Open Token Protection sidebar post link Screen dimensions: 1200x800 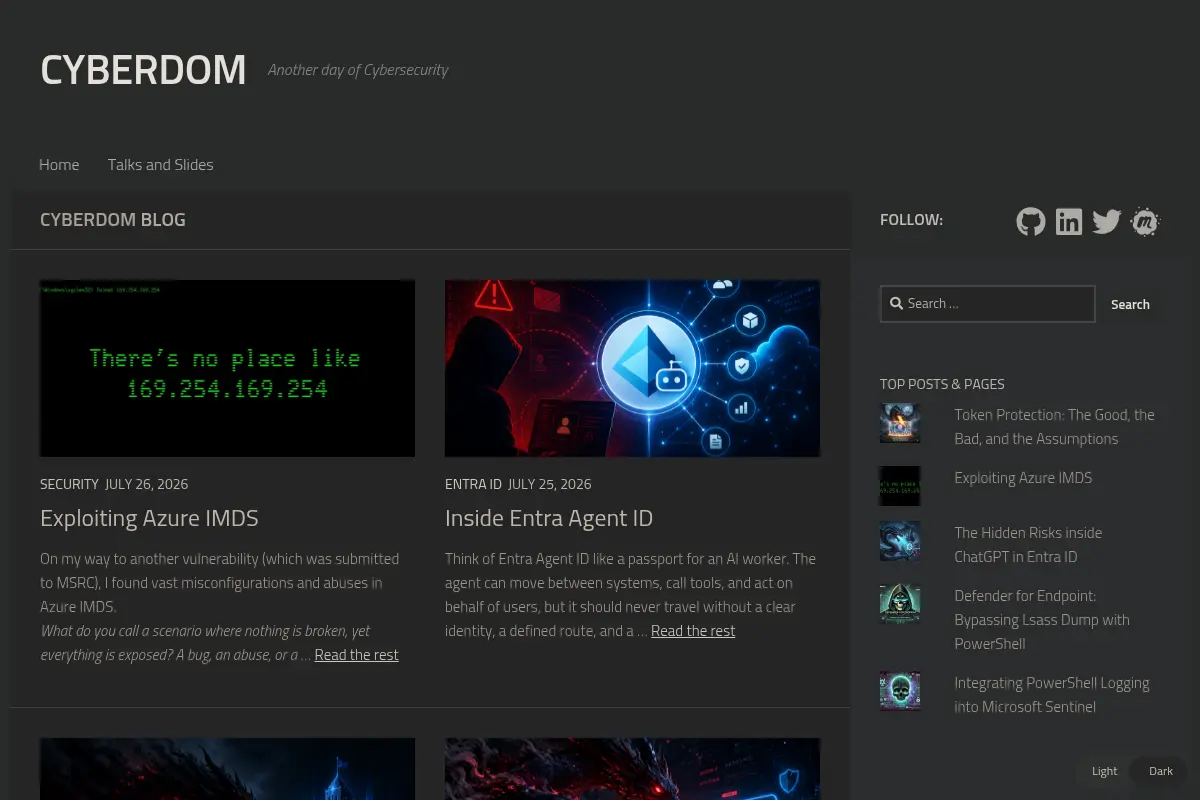1054,427
